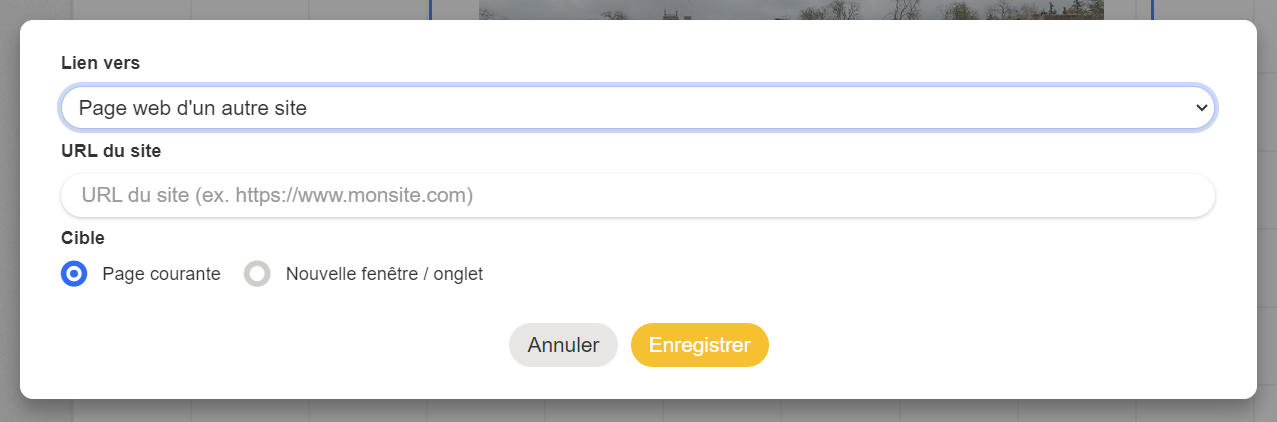Click the "Nouvelle fenêtre / onglet" label text

pyautogui.click(x=384, y=273)
